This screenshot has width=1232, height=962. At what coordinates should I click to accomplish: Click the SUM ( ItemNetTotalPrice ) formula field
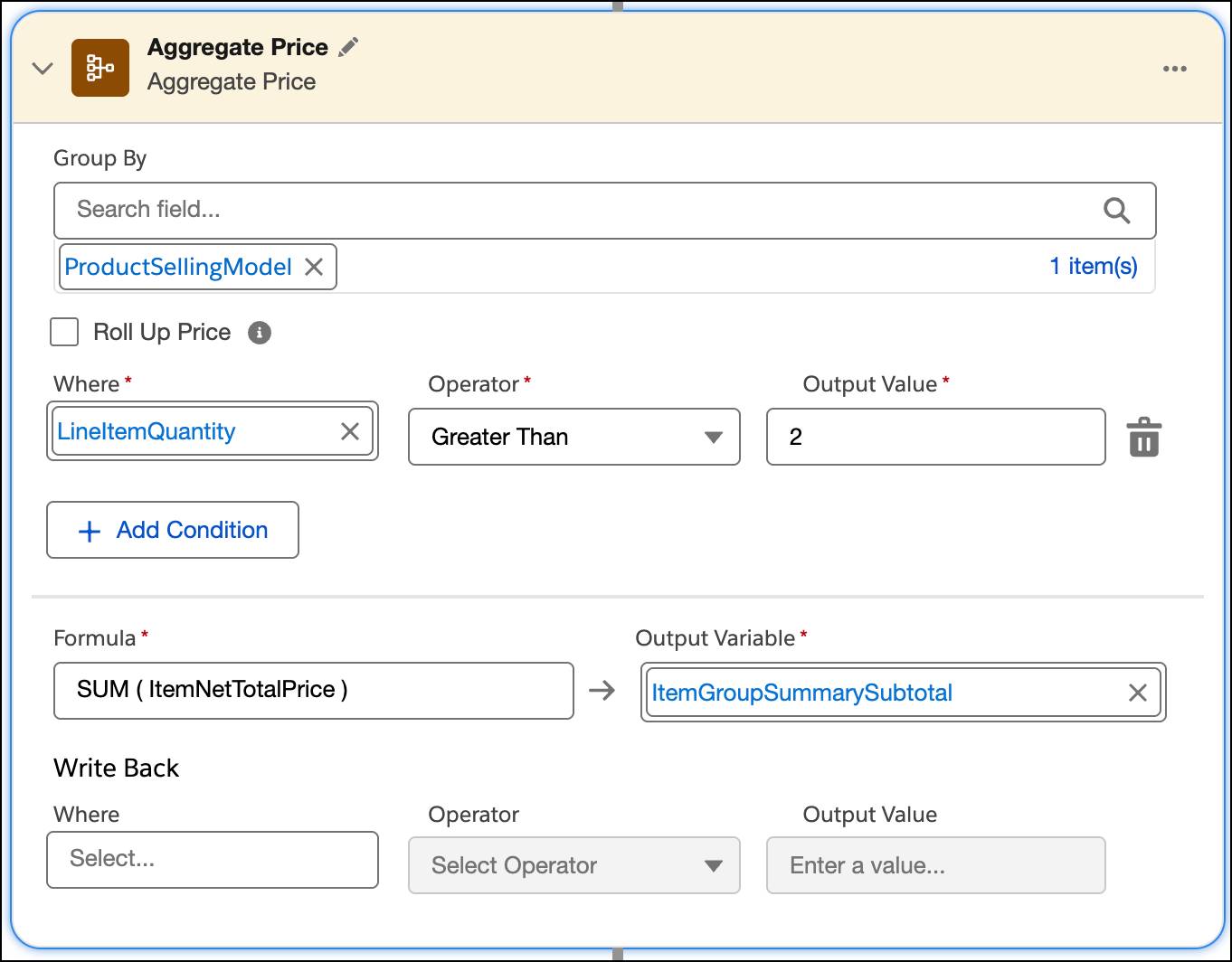pos(314,691)
